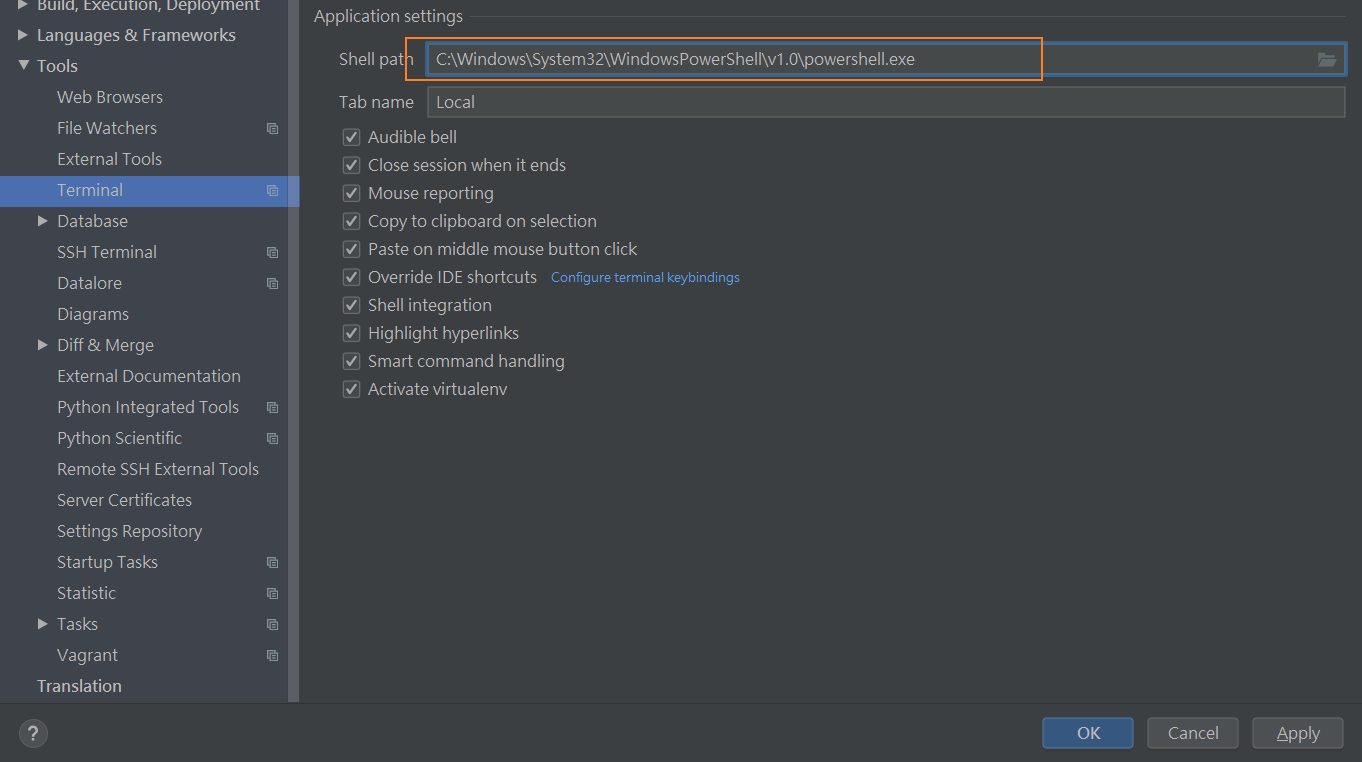Select the Web Browsers settings page

[110, 96]
